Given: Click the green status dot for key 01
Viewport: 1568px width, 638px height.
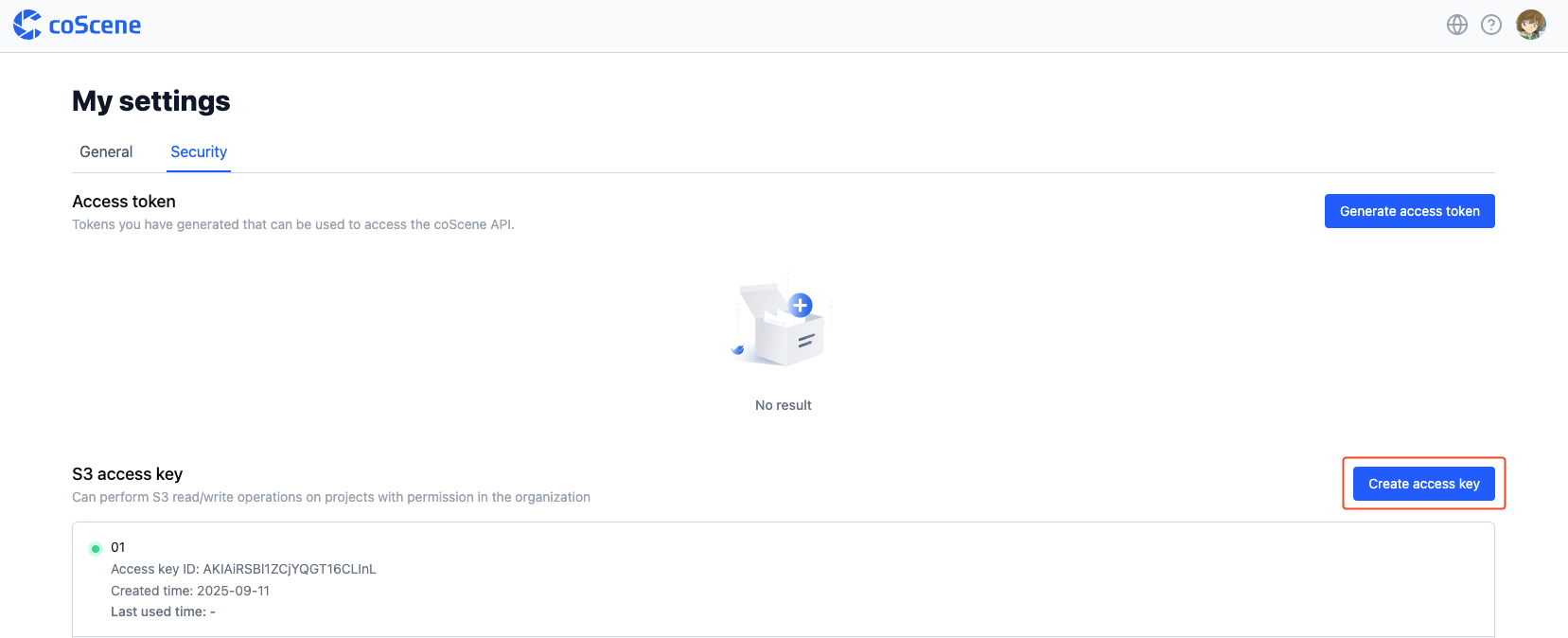Looking at the screenshot, I should click(96, 548).
